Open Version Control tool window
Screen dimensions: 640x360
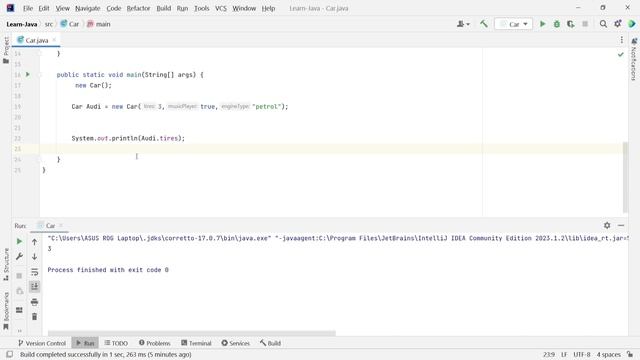point(42,343)
